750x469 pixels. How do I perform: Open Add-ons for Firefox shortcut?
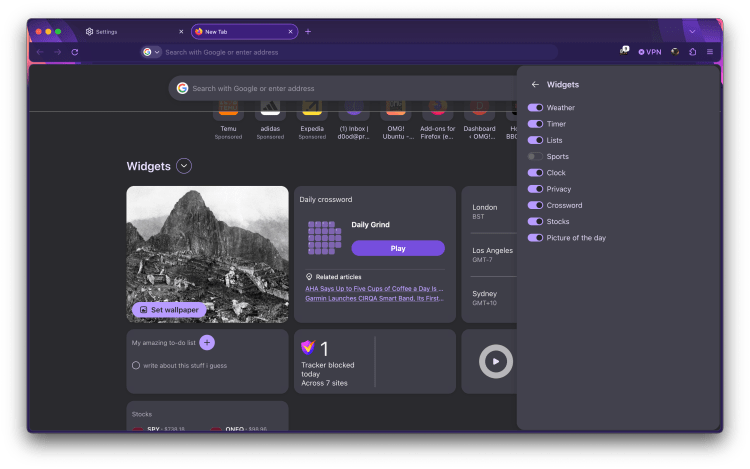coord(438,120)
